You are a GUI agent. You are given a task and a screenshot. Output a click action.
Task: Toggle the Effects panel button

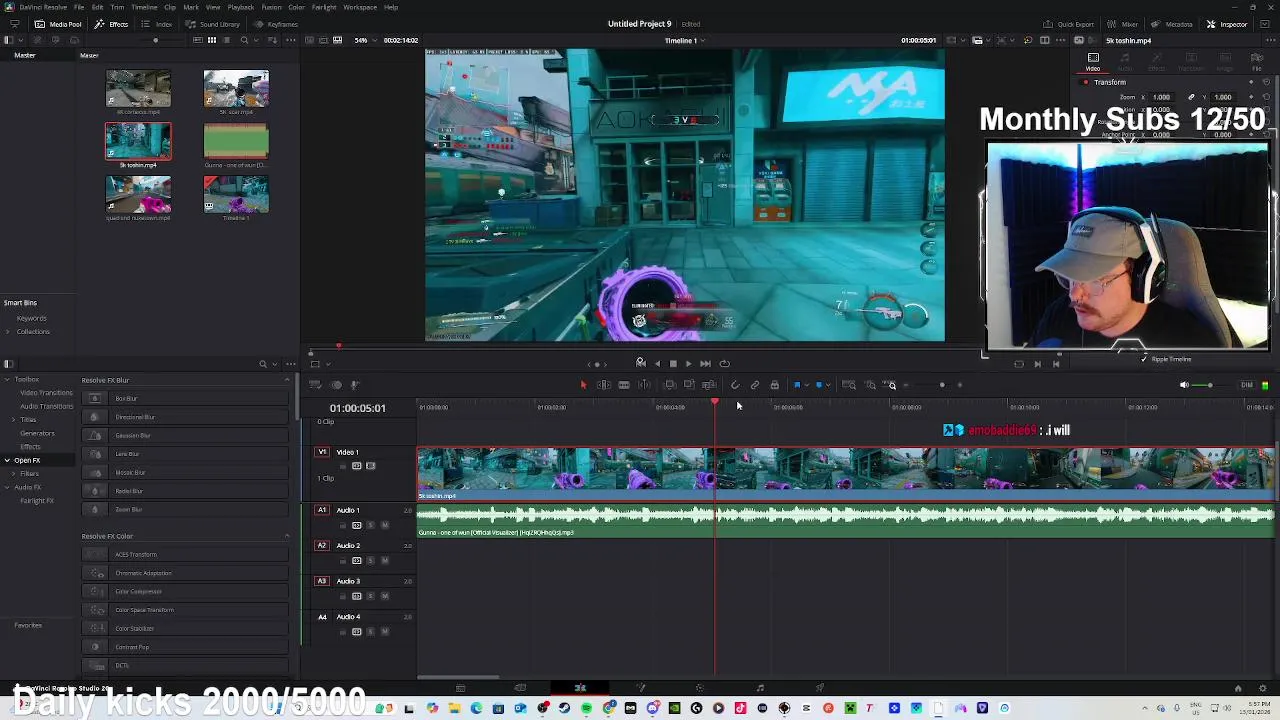point(112,24)
